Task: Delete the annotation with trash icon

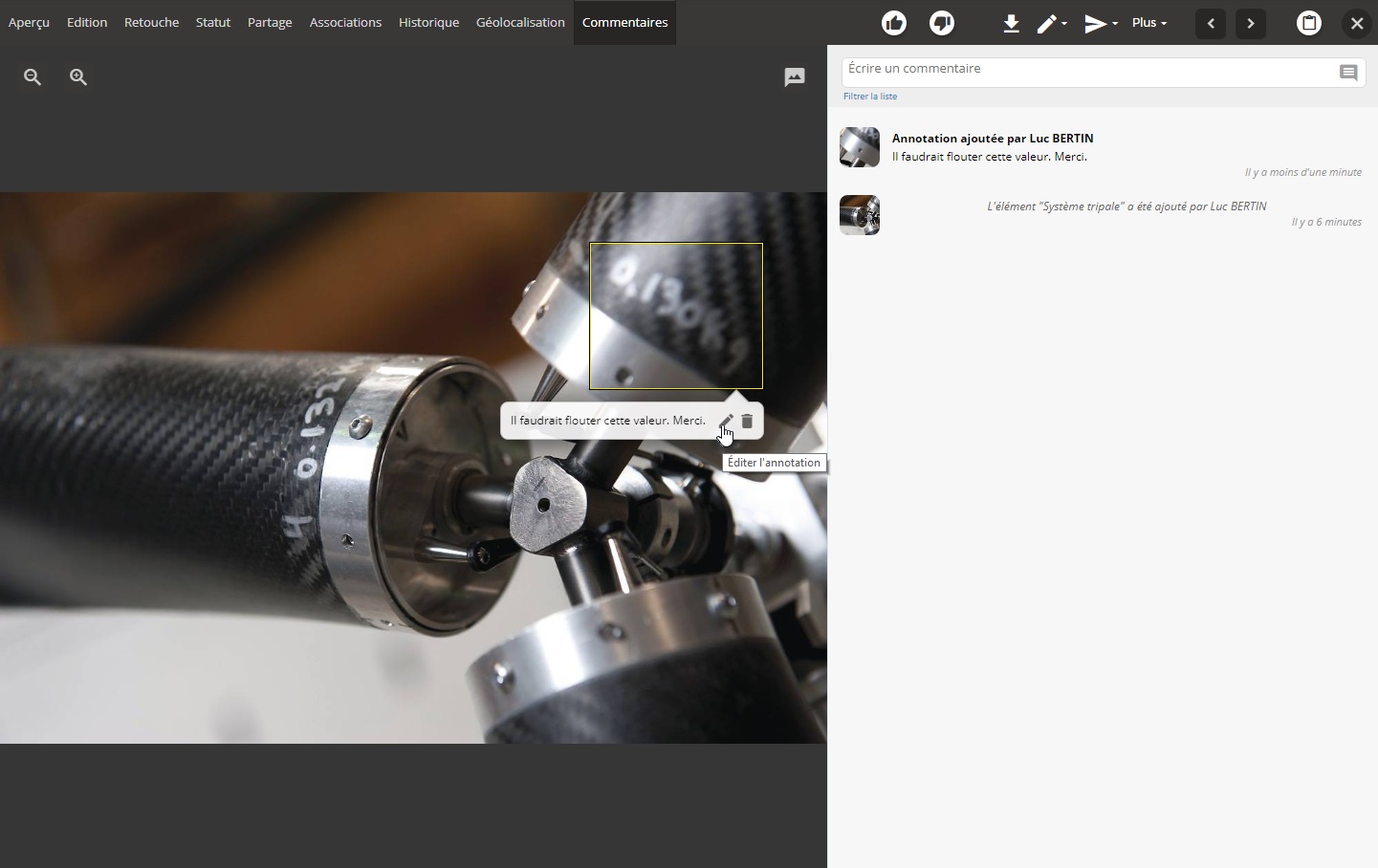Action: click(748, 421)
